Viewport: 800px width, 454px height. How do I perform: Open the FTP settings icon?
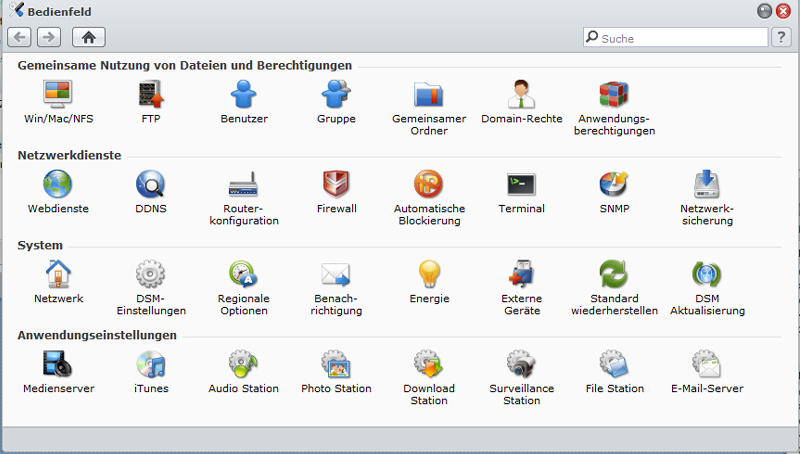coord(151,94)
